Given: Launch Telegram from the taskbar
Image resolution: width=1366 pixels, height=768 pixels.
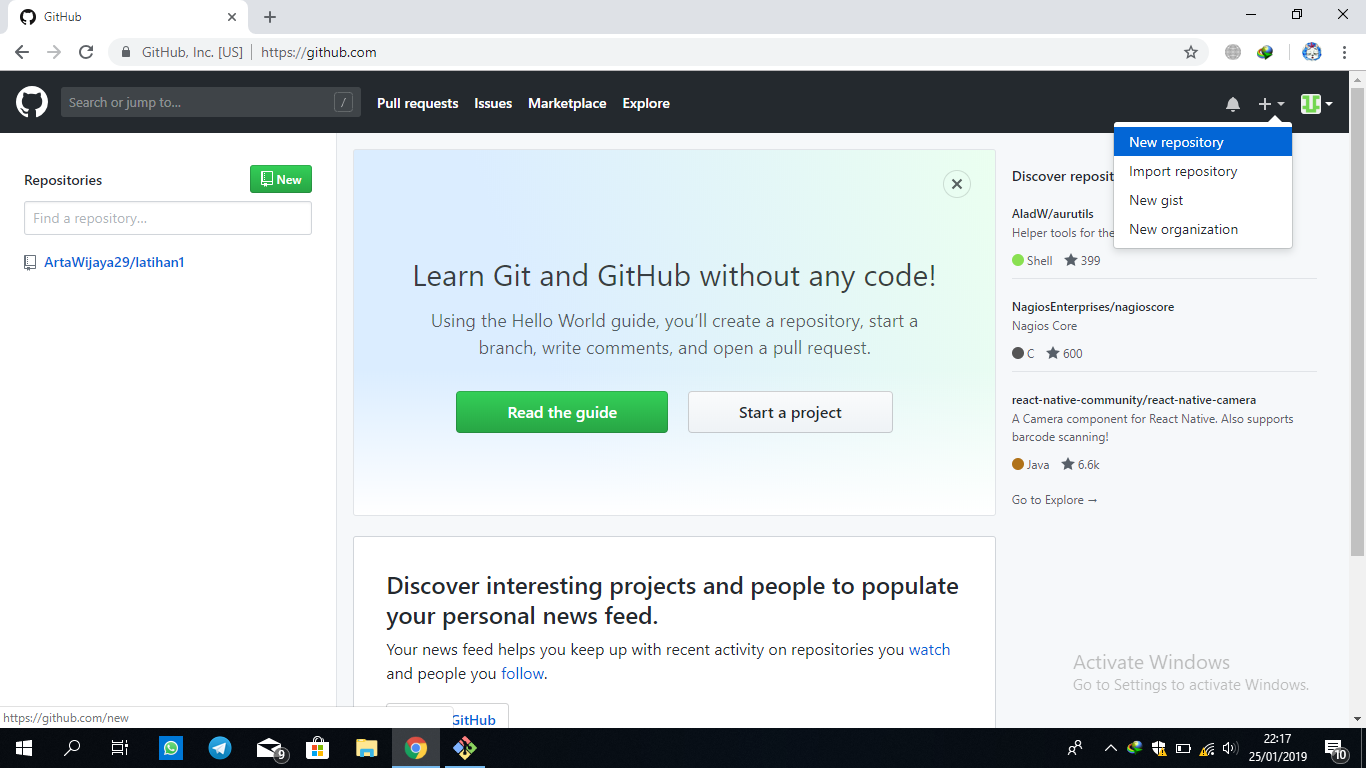Looking at the screenshot, I should pos(220,748).
